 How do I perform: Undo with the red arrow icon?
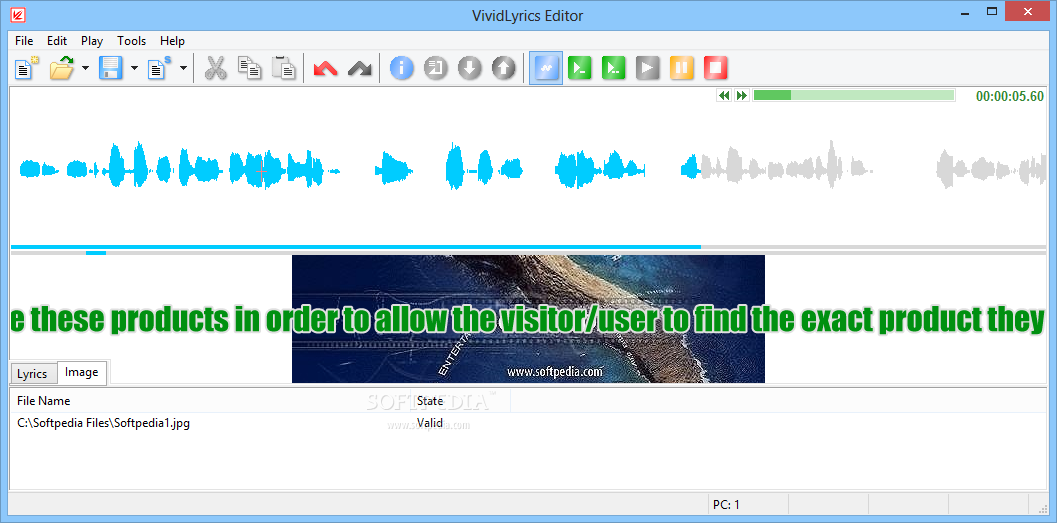[326, 68]
